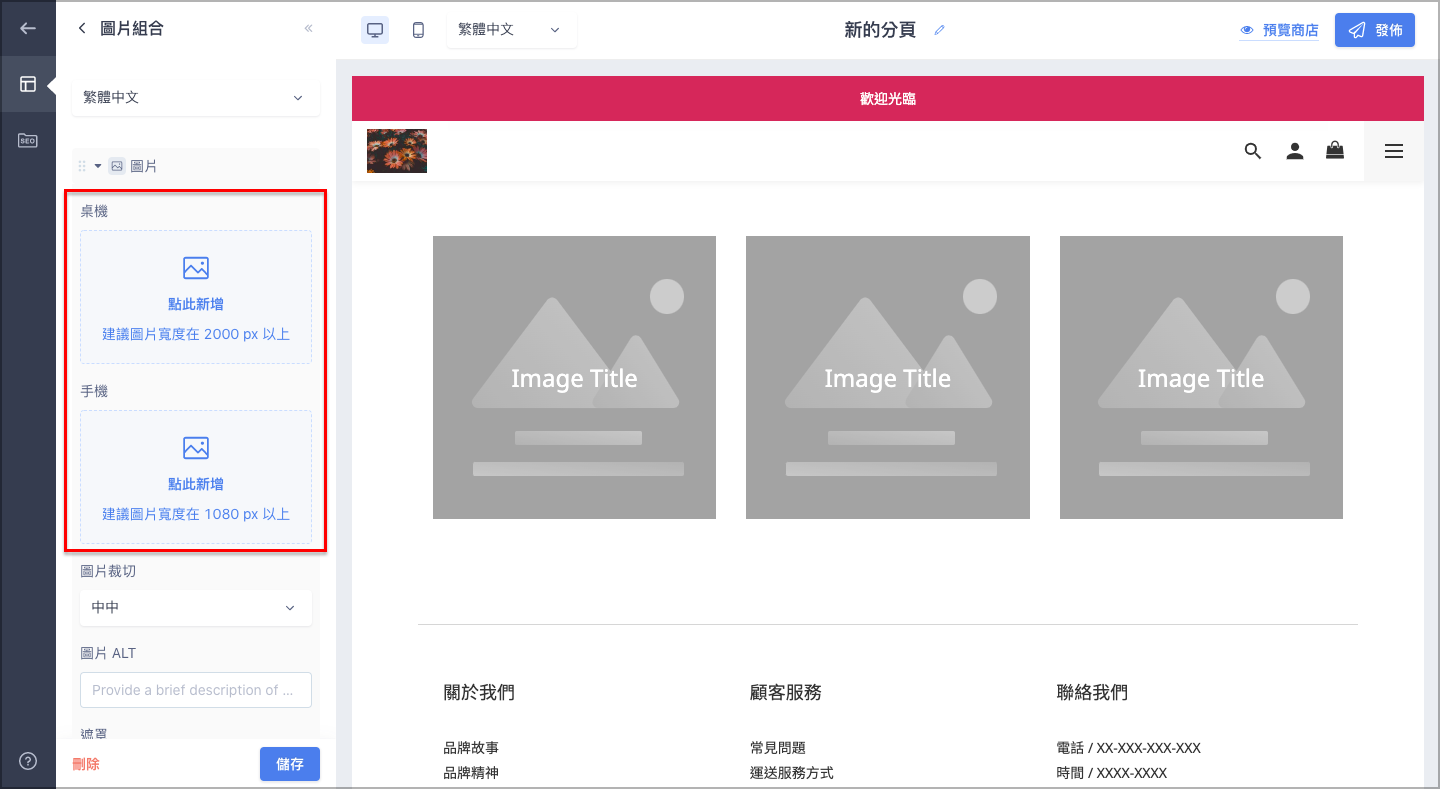The image size is (1440, 789).
Task: Select the middle Image Title placeholder
Action: pos(888,378)
